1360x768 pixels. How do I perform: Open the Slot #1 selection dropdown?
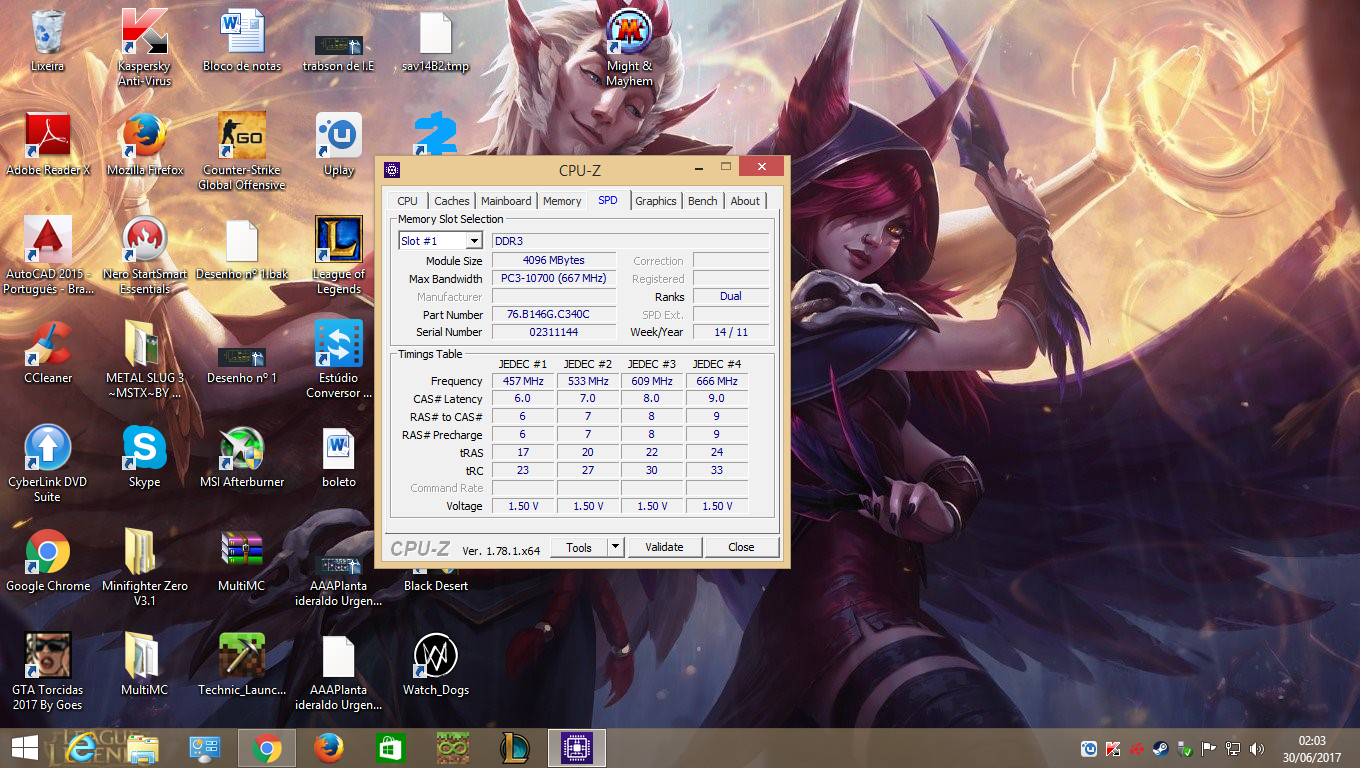[440, 241]
